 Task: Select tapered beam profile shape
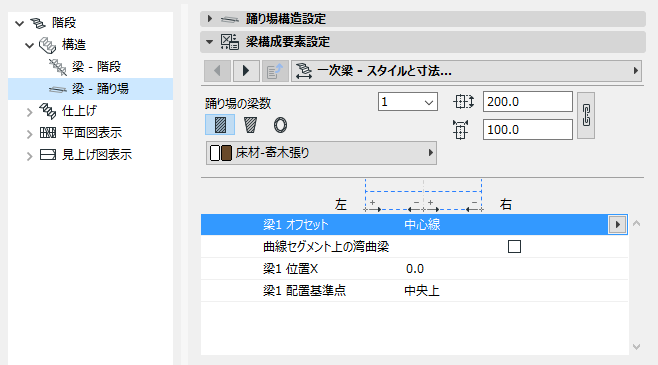tap(251, 125)
